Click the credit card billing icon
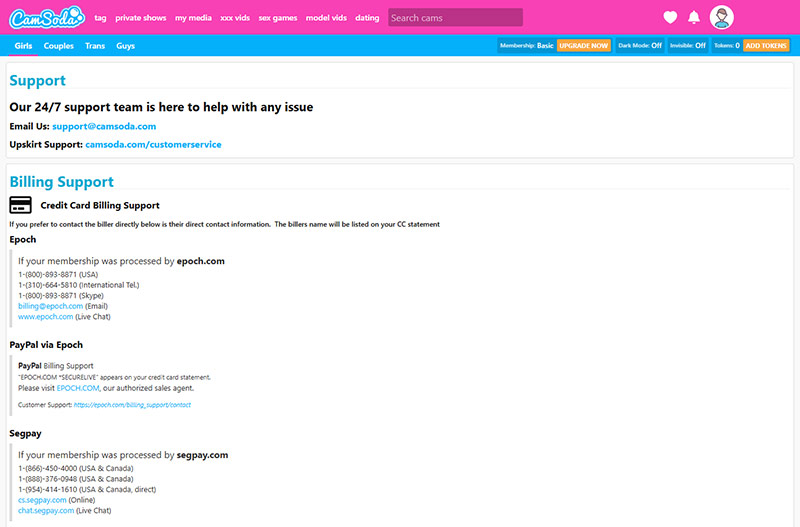The image size is (800, 527). click(x=20, y=205)
